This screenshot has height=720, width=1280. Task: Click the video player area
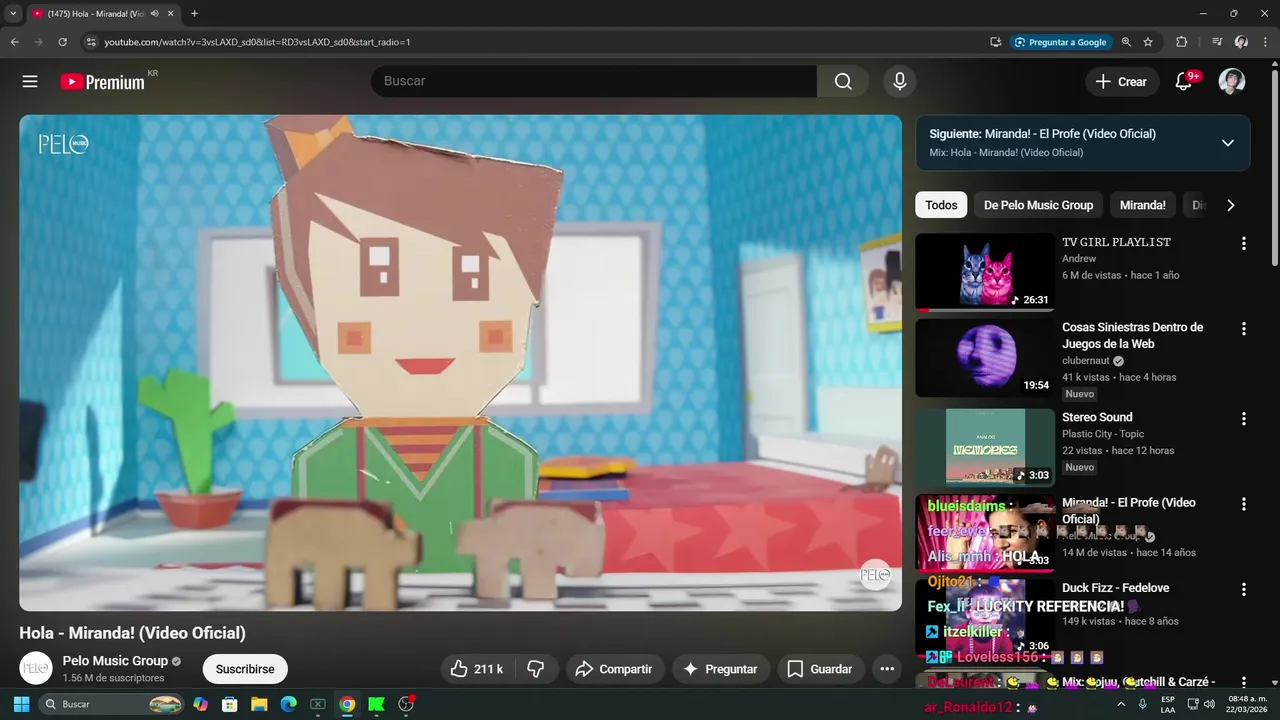click(460, 362)
